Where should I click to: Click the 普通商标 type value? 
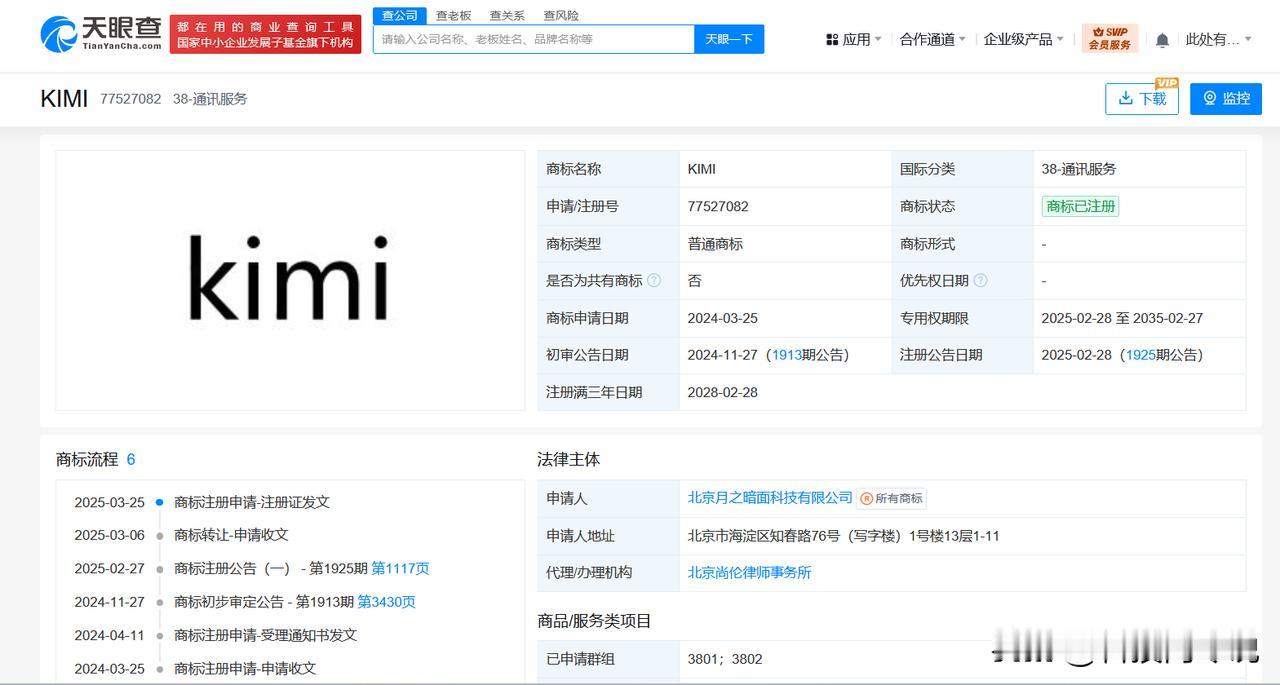pyautogui.click(x=715, y=244)
